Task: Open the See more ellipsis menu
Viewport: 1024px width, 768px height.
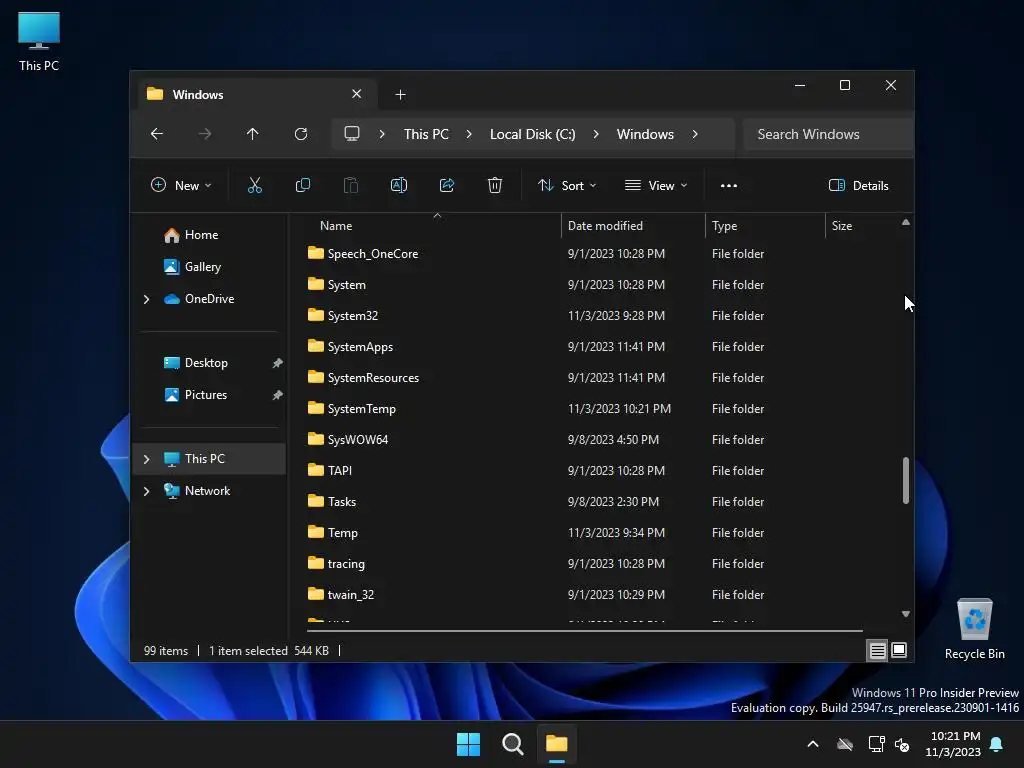Action: 729,185
